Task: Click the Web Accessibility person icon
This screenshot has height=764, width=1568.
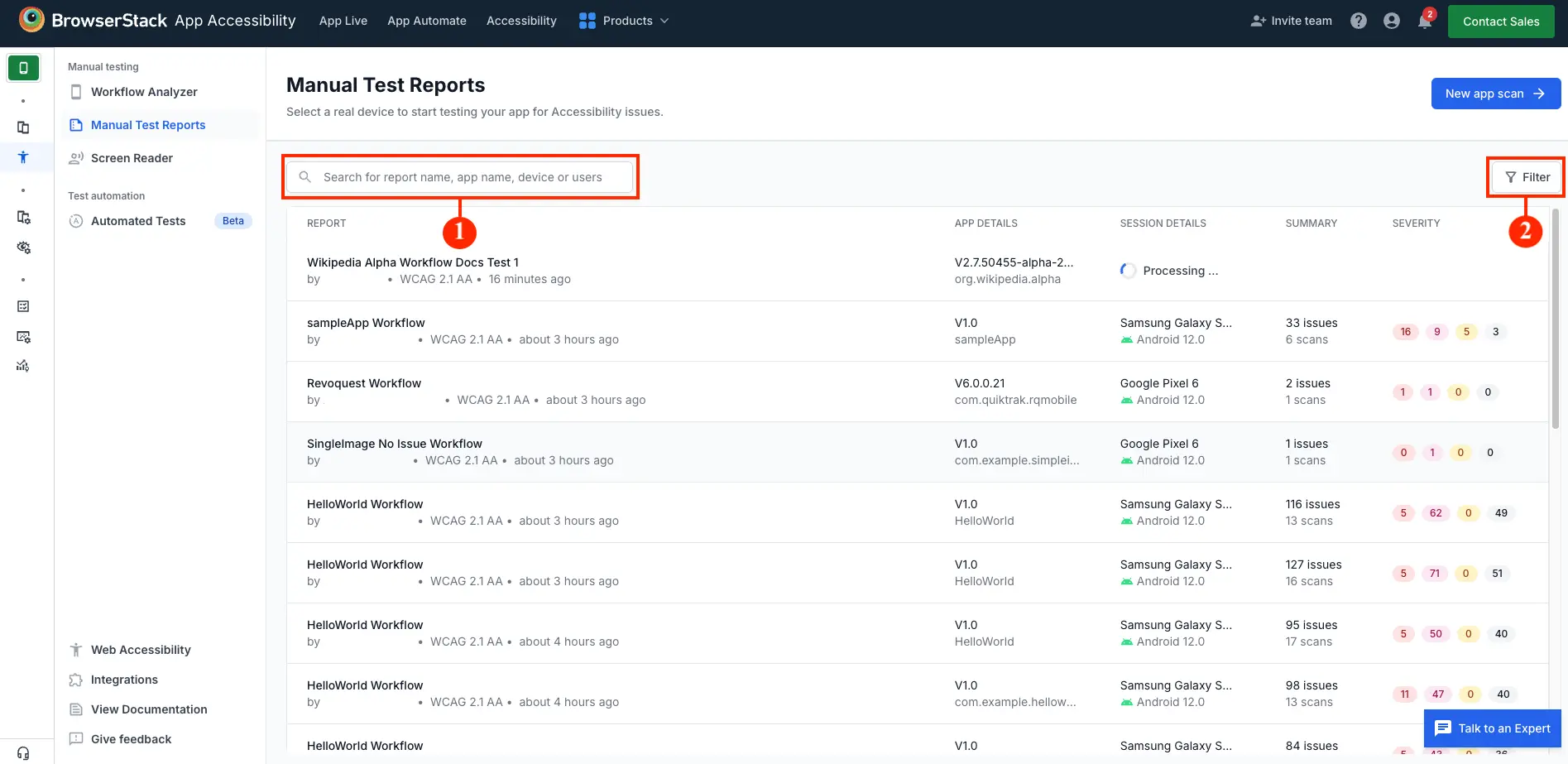Action: click(76, 650)
